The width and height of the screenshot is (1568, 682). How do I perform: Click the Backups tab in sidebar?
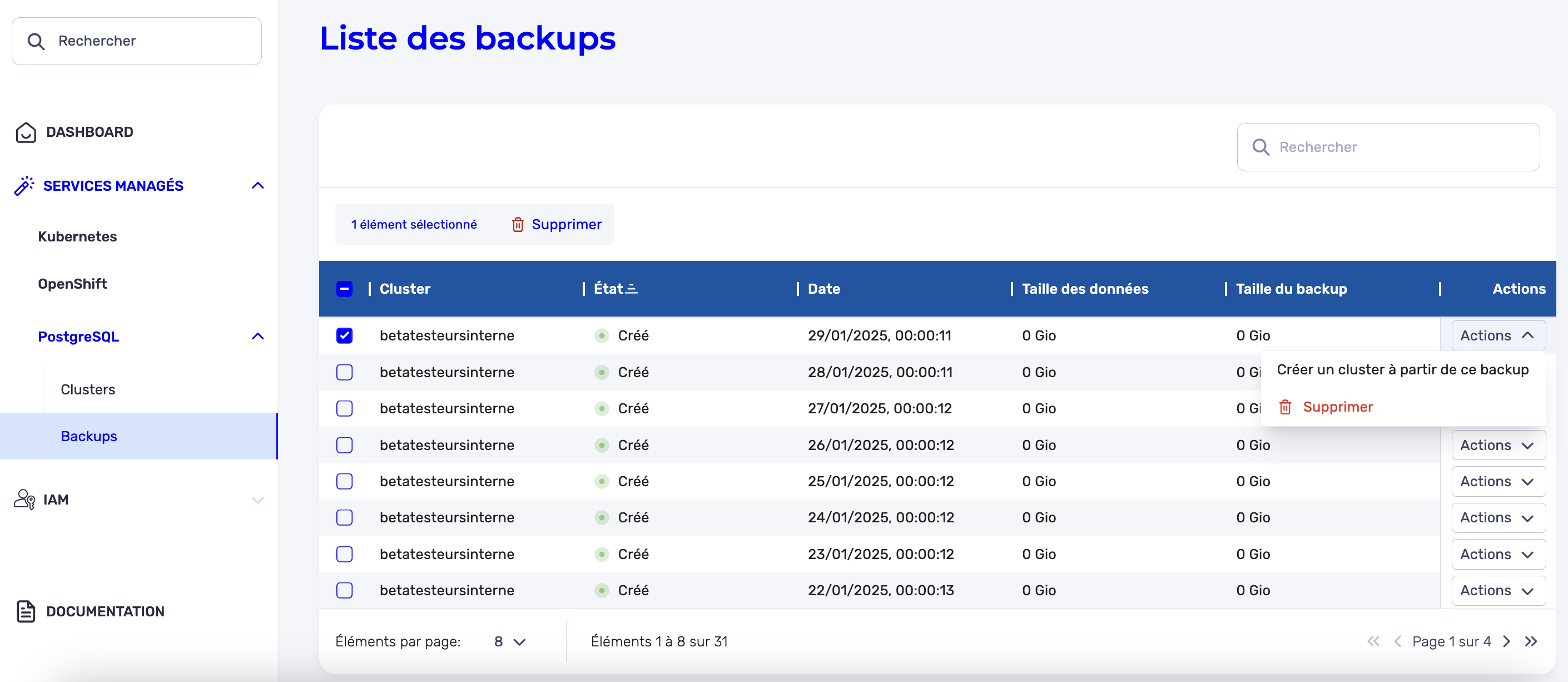click(x=88, y=436)
